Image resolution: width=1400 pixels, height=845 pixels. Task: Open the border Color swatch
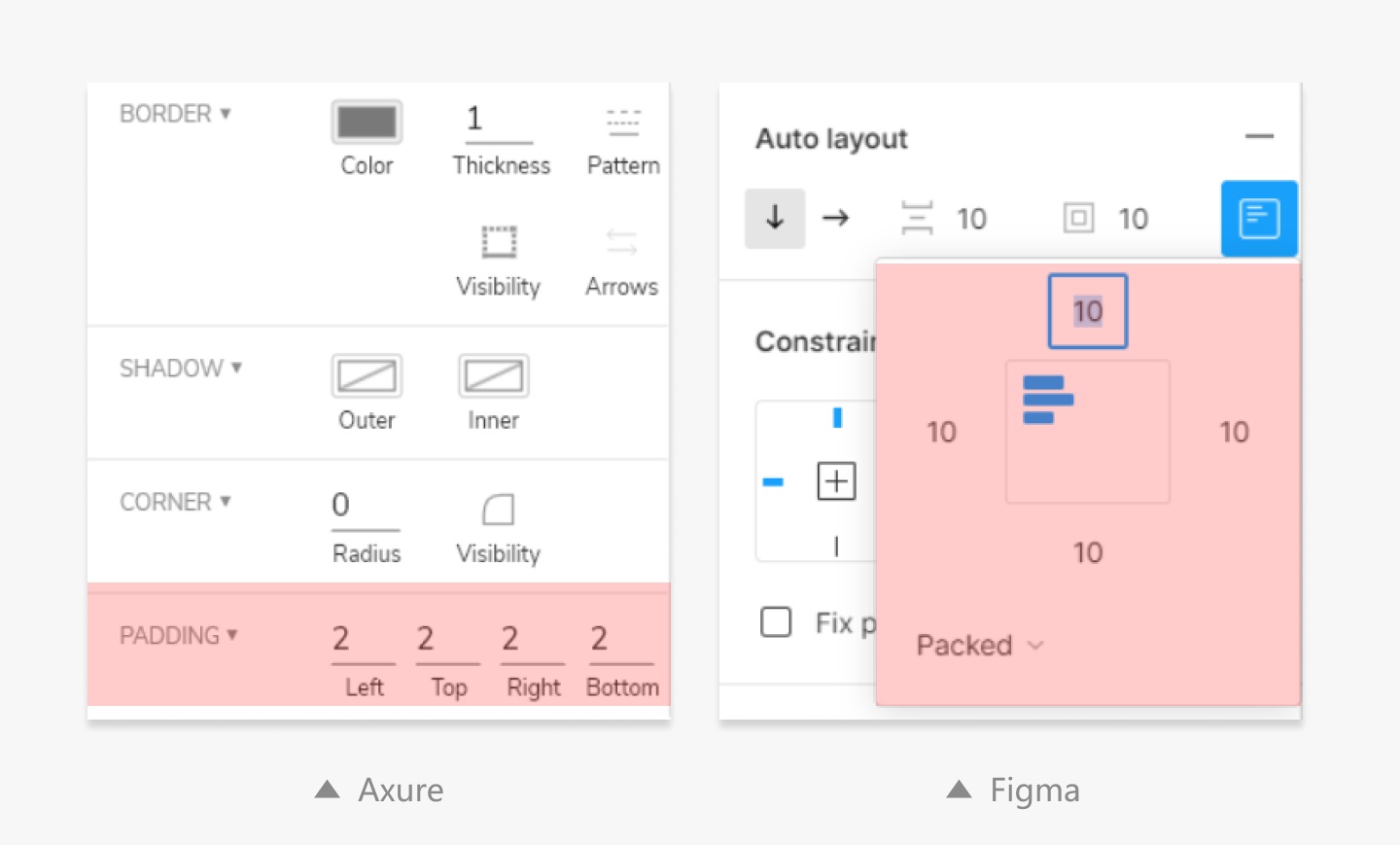[x=367, y=123]
